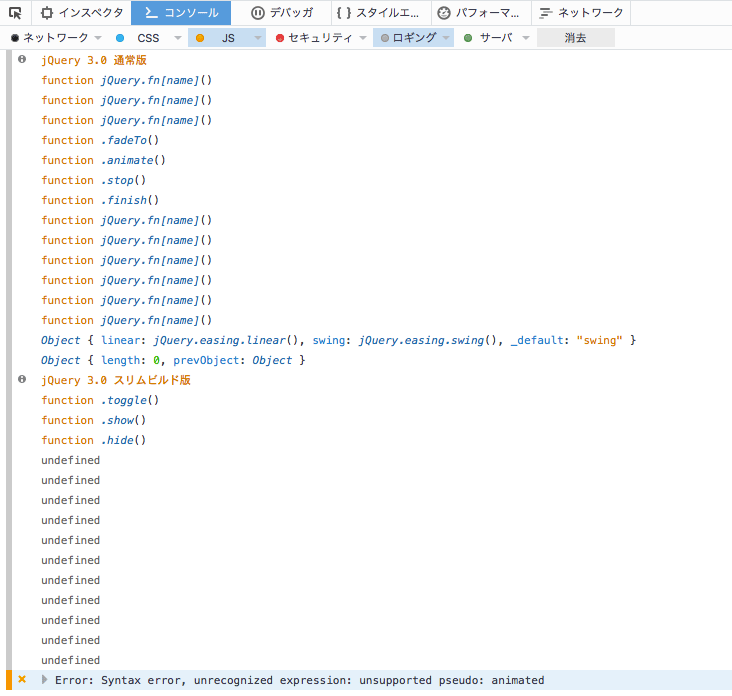
Task: Open the JS filter dropdown arrow
Action: 258,38
